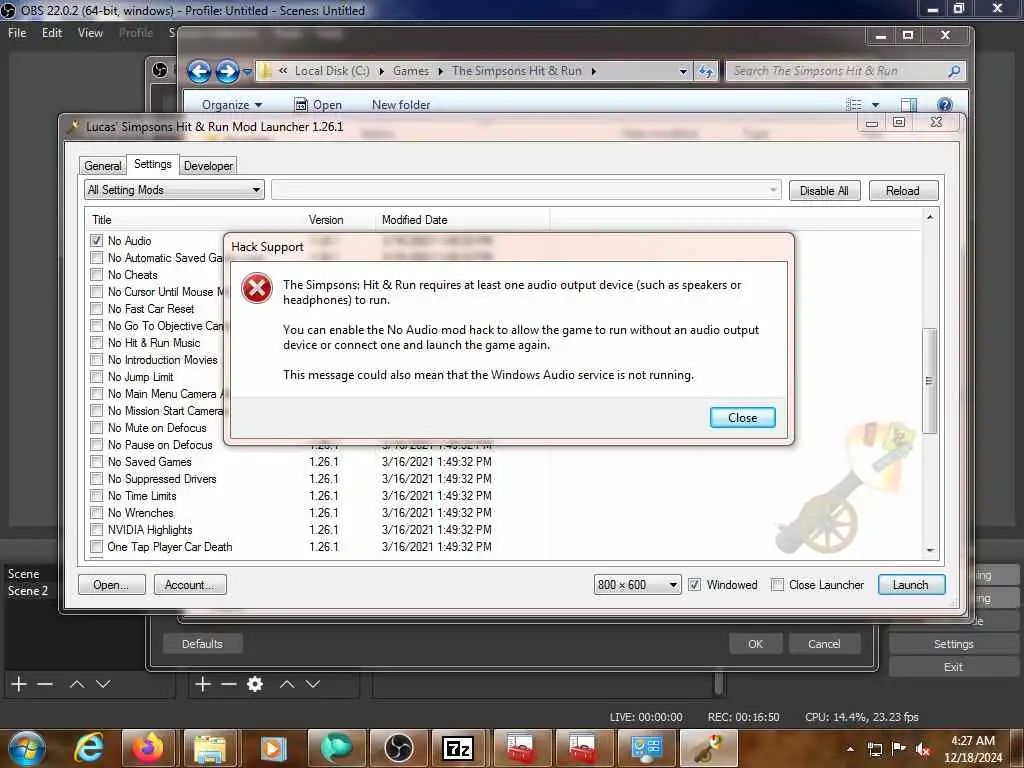Open Explorer help question mark icon
The image size is (1024, 768).
pos(944,104)
